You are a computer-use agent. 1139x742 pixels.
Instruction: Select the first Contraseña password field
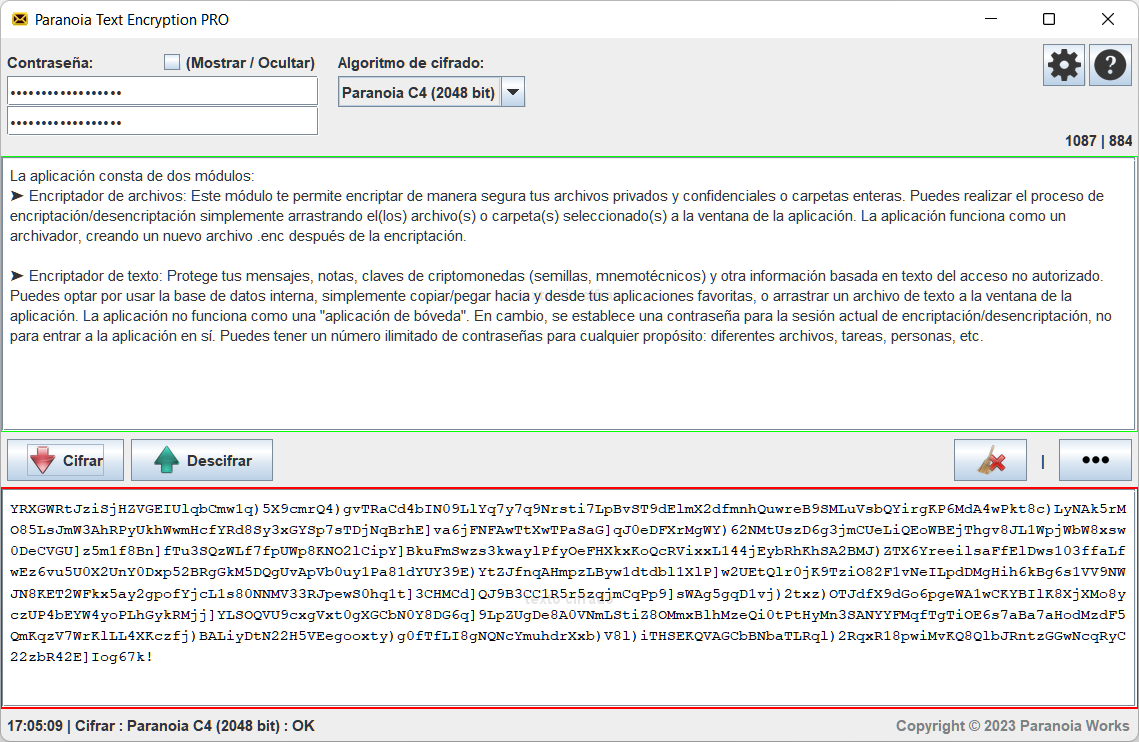pos(162,90)
